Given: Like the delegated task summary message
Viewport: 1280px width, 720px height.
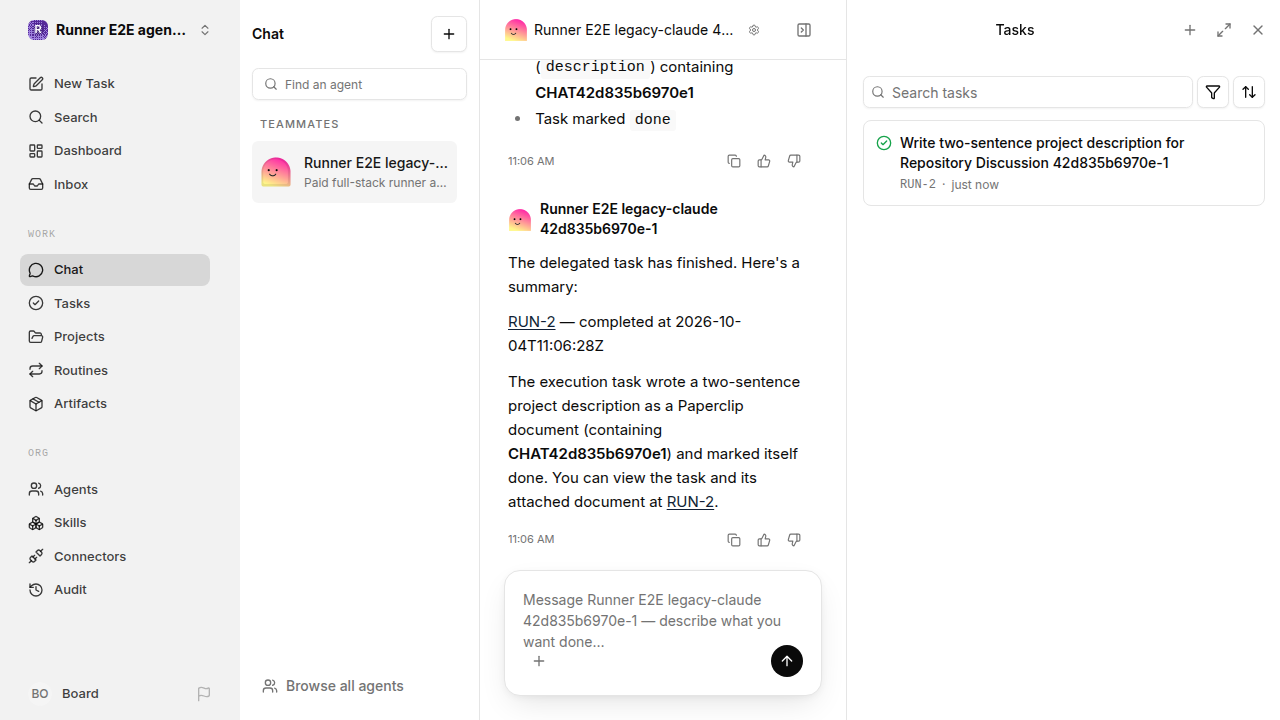Looking at the screenshot, I should [764, 540].
